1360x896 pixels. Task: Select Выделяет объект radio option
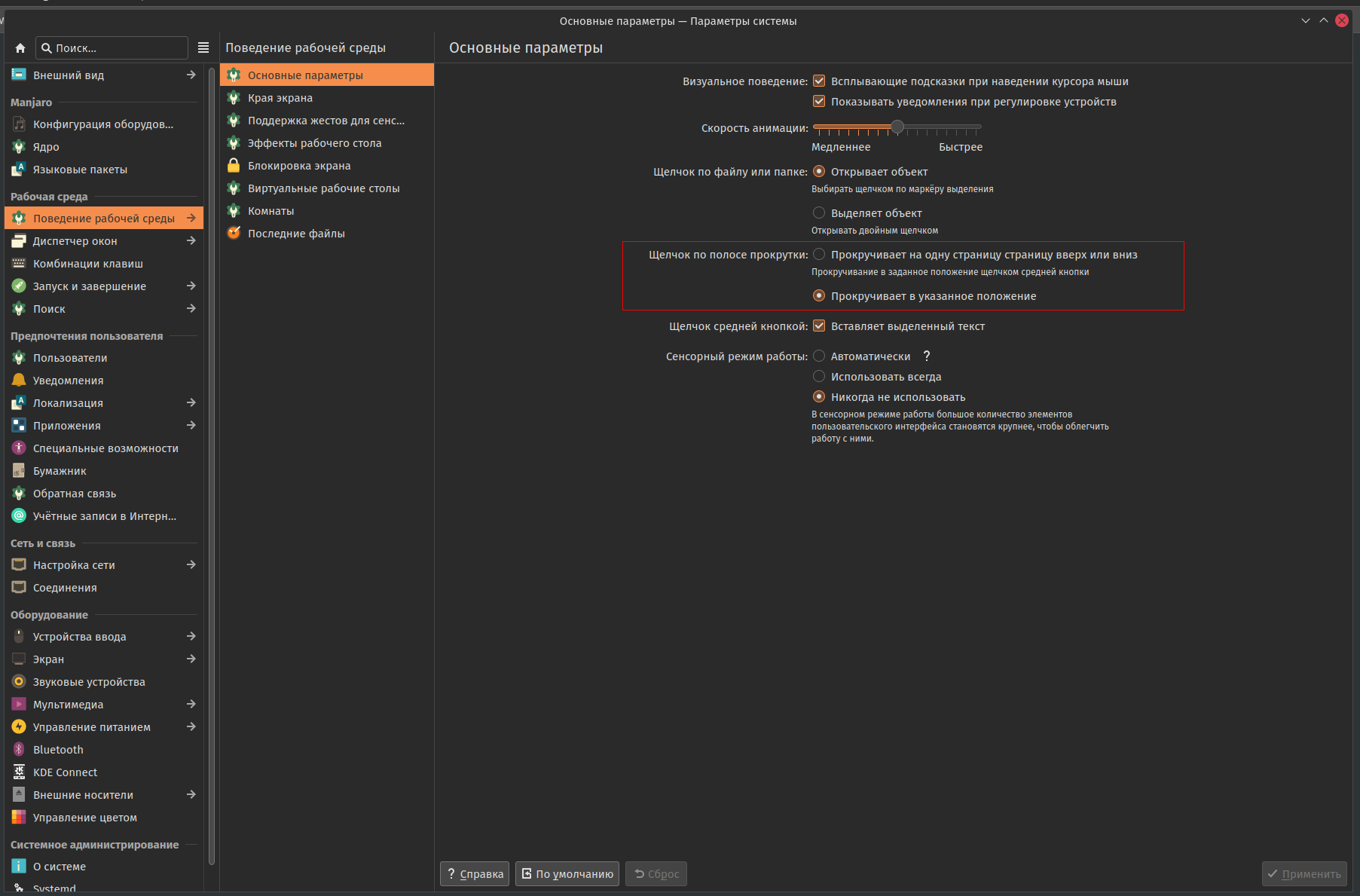[819, 213]
